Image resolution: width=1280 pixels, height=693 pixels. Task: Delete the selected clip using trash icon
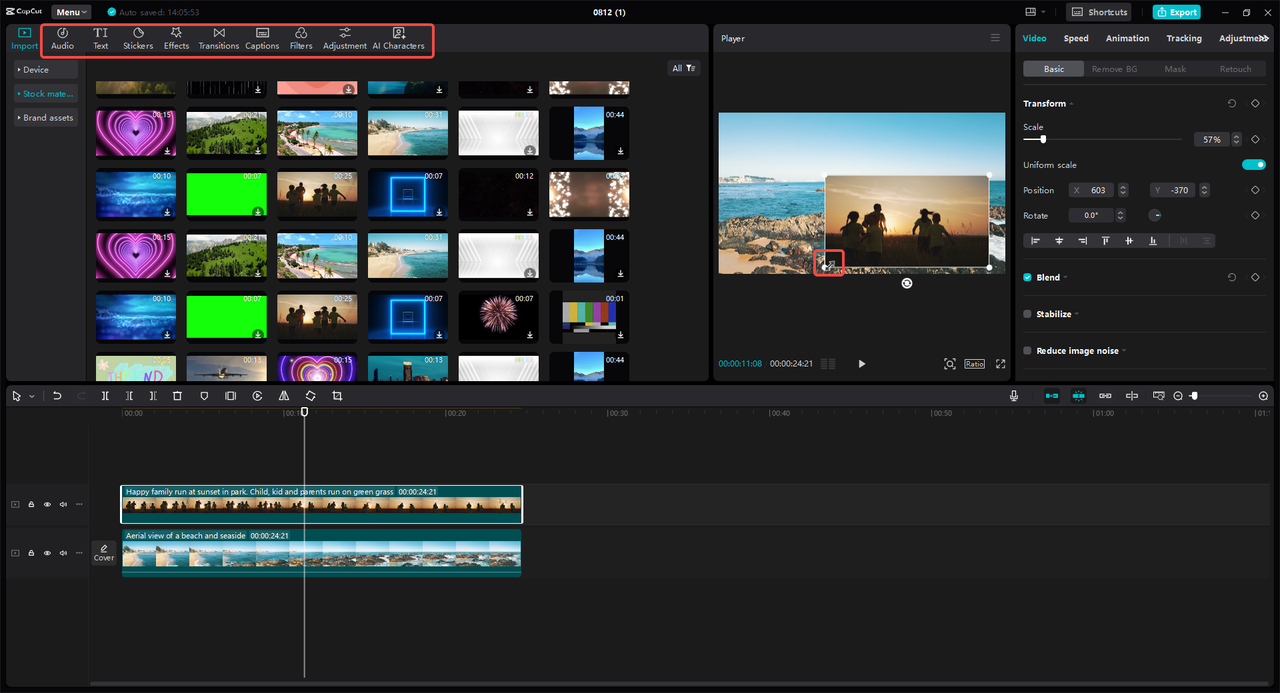[177, 396]
